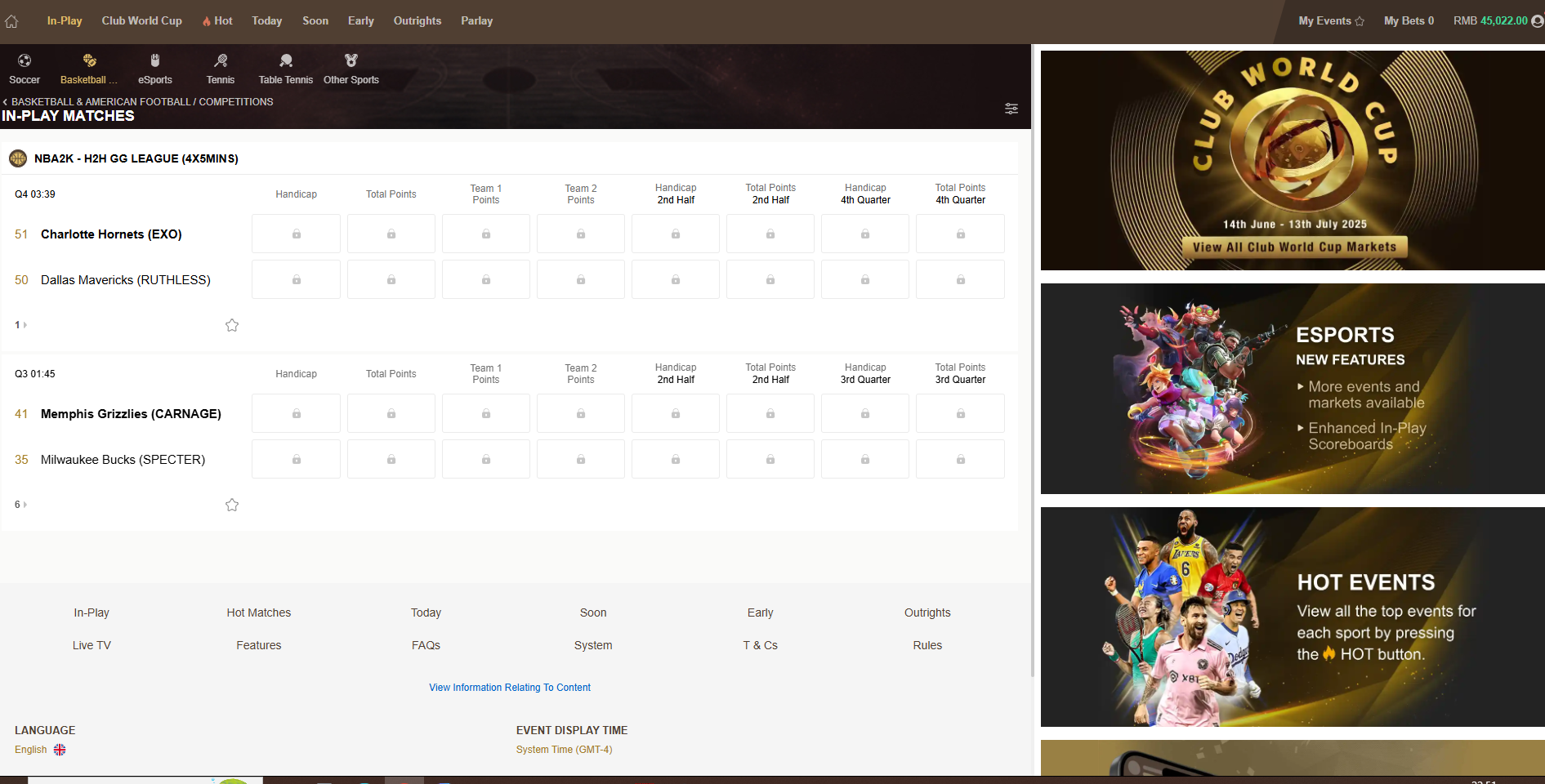Open View Information Relating To Content link

tap(510, 688)
